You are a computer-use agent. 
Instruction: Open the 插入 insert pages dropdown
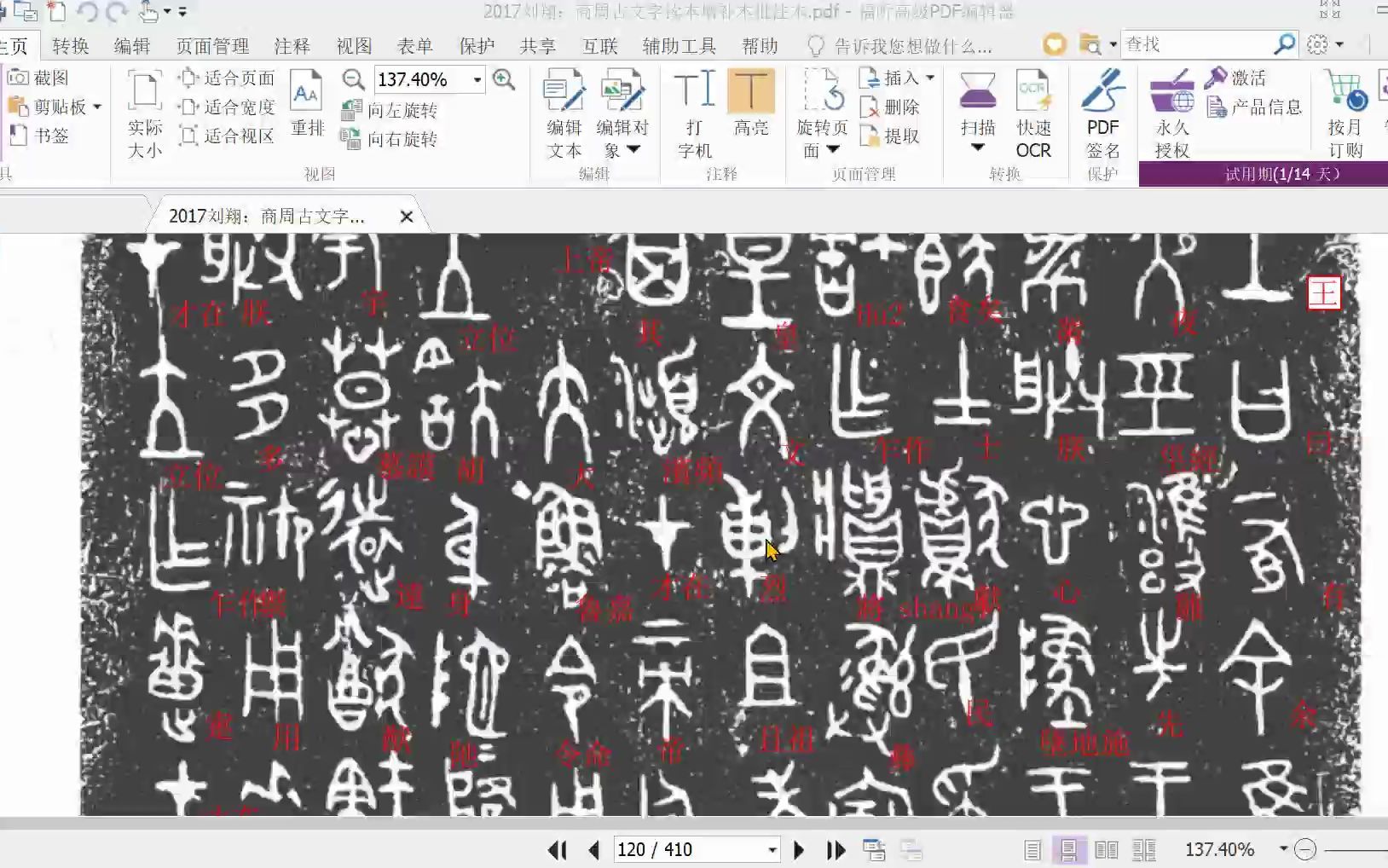(x=897, y=78)
